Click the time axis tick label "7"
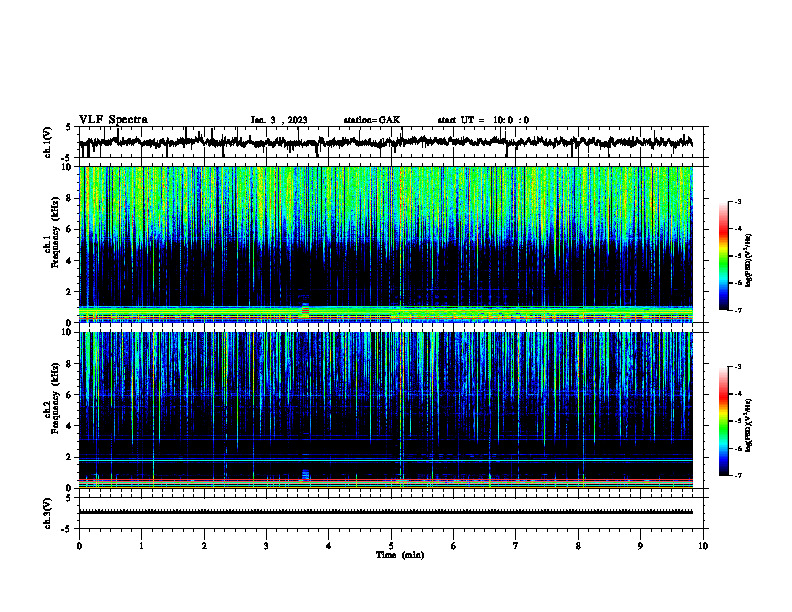The image size is (792, 612). [516, 546]
